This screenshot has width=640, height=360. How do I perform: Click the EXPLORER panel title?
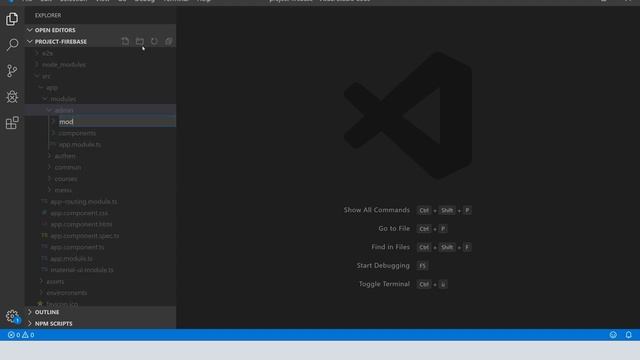click(x=48, y=15)
